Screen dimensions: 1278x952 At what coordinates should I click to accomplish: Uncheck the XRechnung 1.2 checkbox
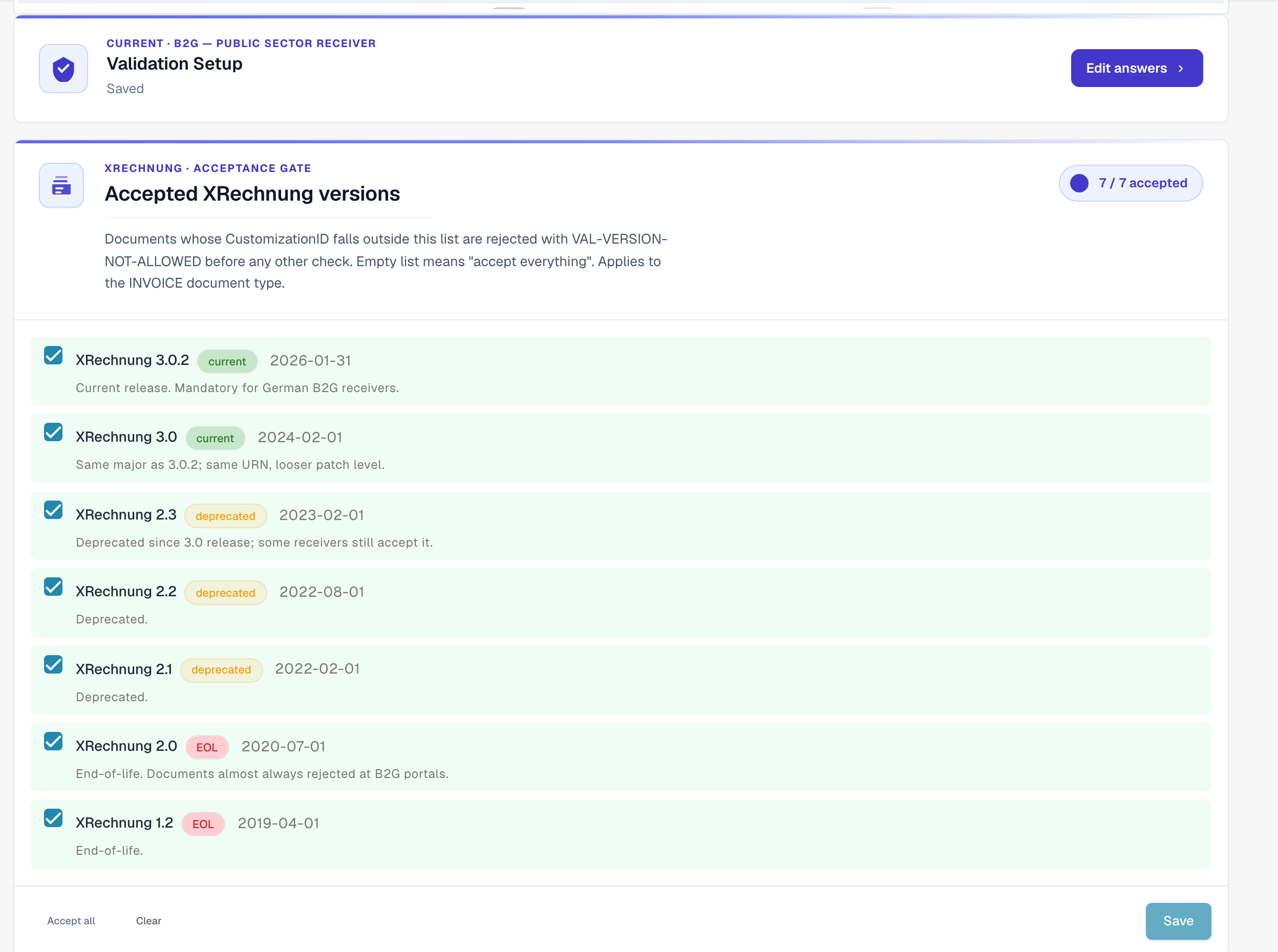point(53,818)
